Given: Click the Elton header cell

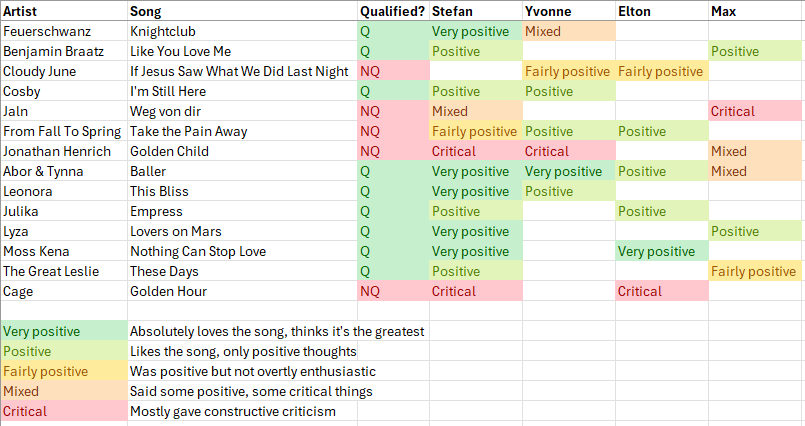Looking at the screenshot, I should tap(660, 11).
